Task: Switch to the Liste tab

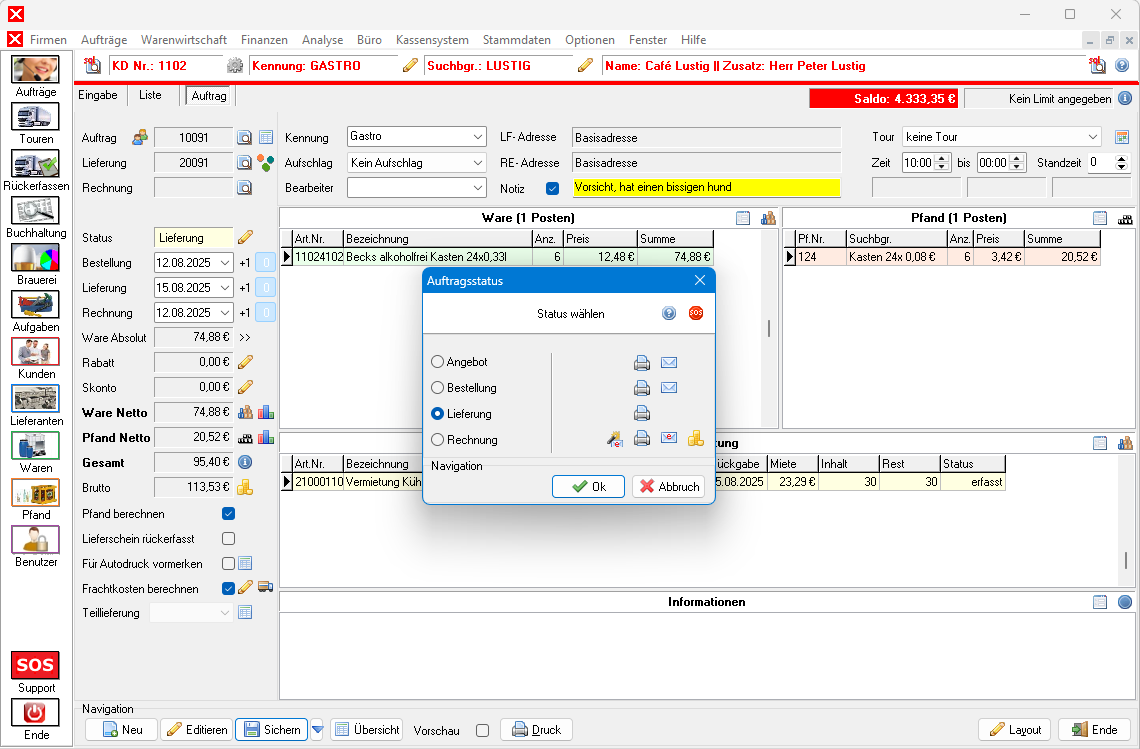Action: pyautogui.click(x=150, y=95)
